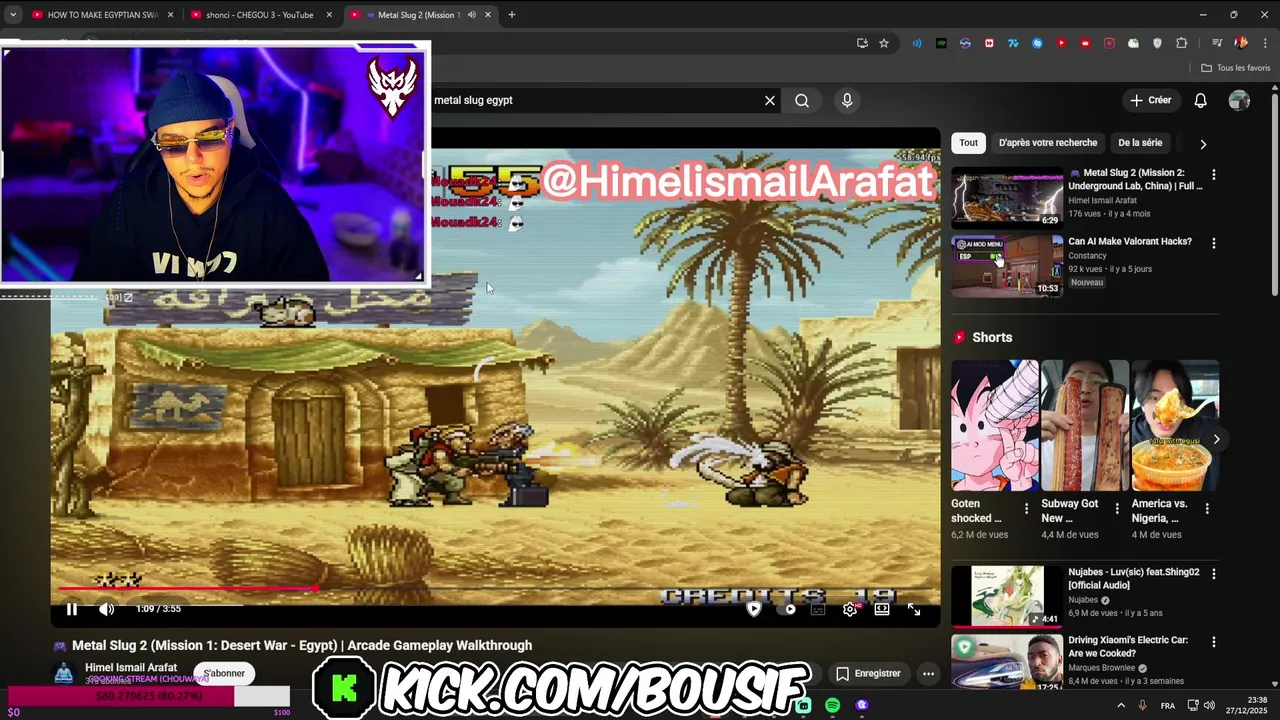Toggle the autoplay switch in the player

pos(785,609)
